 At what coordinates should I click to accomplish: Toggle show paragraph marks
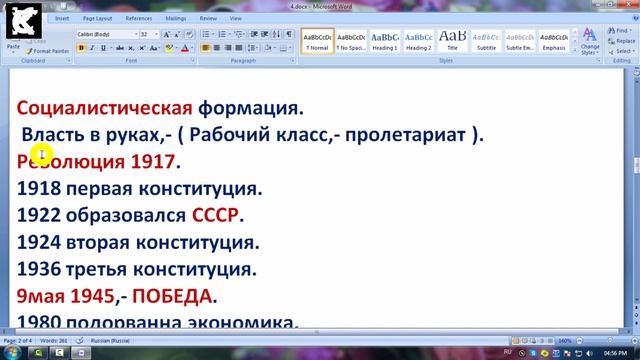[289, 34]
